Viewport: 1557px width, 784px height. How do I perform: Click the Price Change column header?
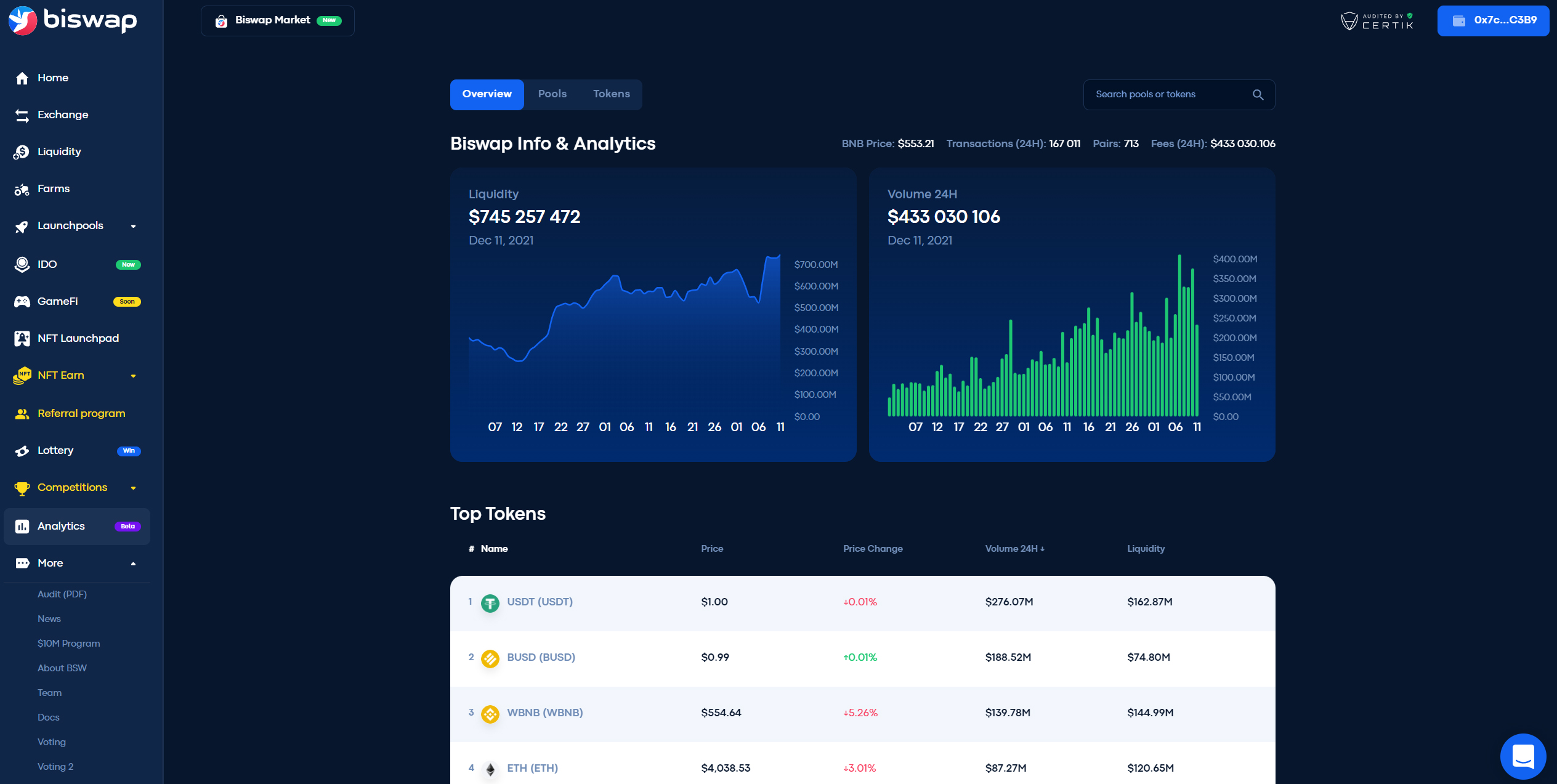click(873, 548)
